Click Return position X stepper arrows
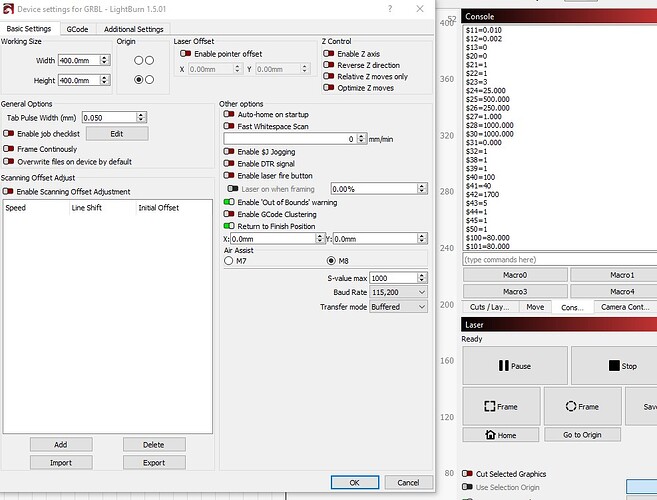This screenshot has width=657, height=500. (x=320, y=238)
